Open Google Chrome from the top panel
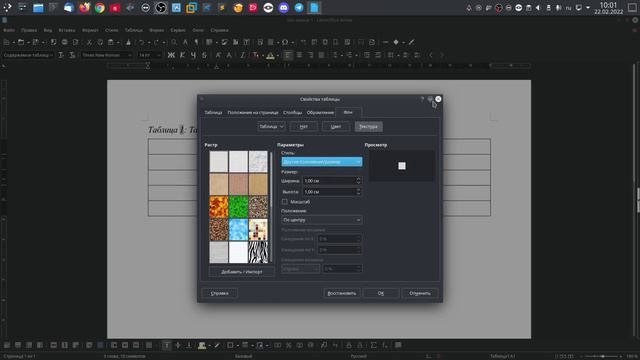Viewport: 640px width, 360px height. pyautogui.click(x=100, y=8)
